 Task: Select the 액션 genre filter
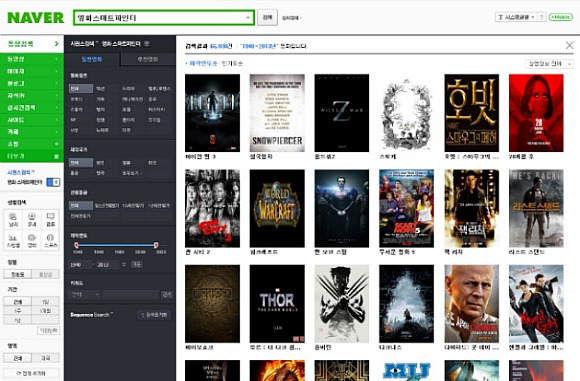coord(100,89)
